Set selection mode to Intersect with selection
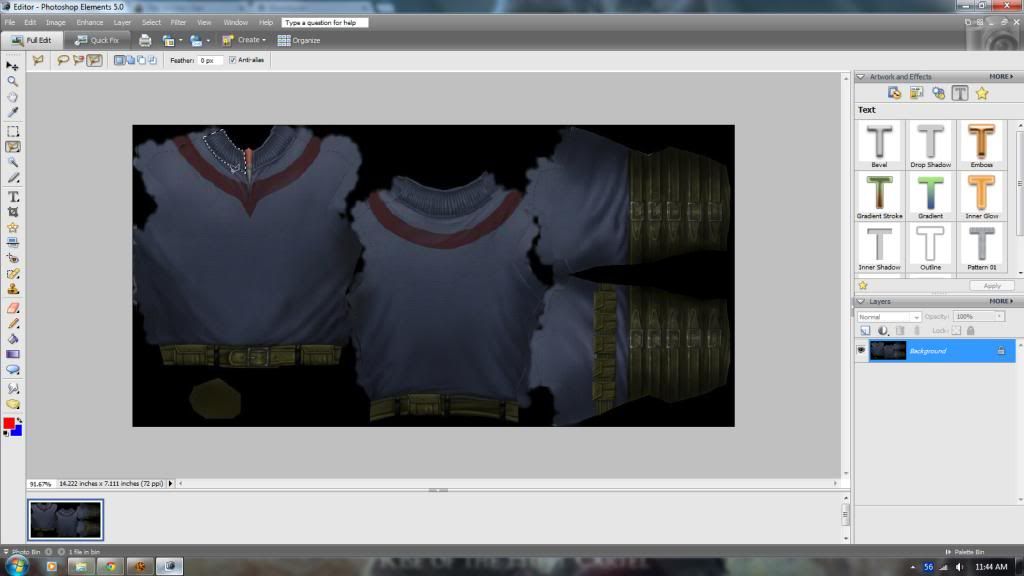Viewport: 1024px width, 576px height. pos(152,60)
